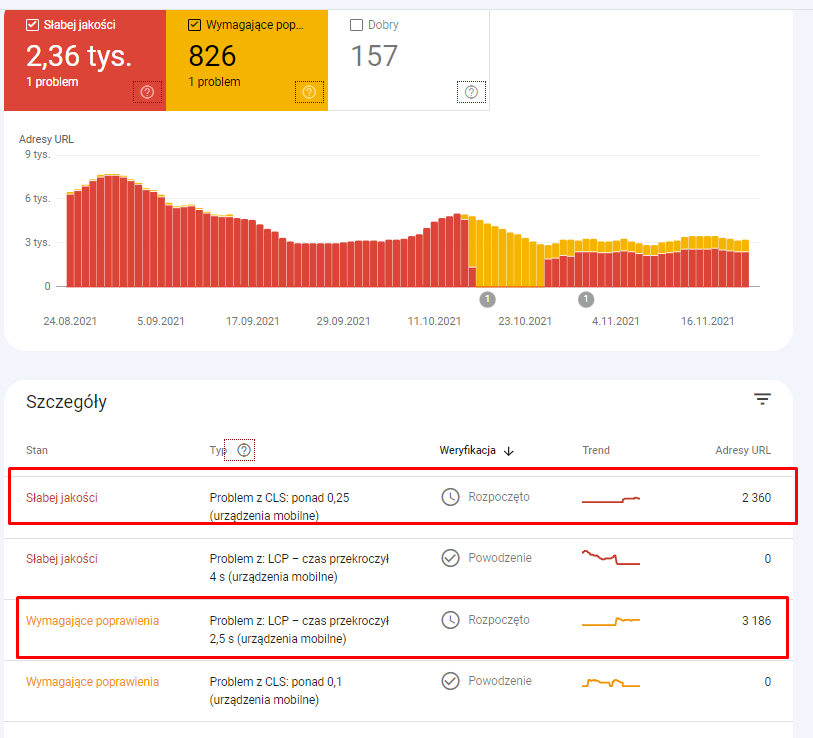The width and height of the screenshot is (813, 738).
Task: Click help icon in Dobry card
Action: click(x=471, y=92)
